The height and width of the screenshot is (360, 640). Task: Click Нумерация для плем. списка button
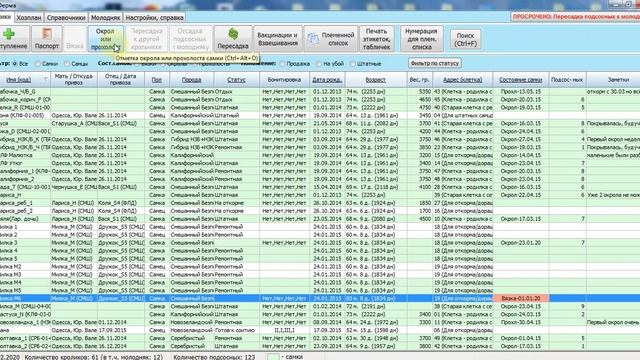422,39
